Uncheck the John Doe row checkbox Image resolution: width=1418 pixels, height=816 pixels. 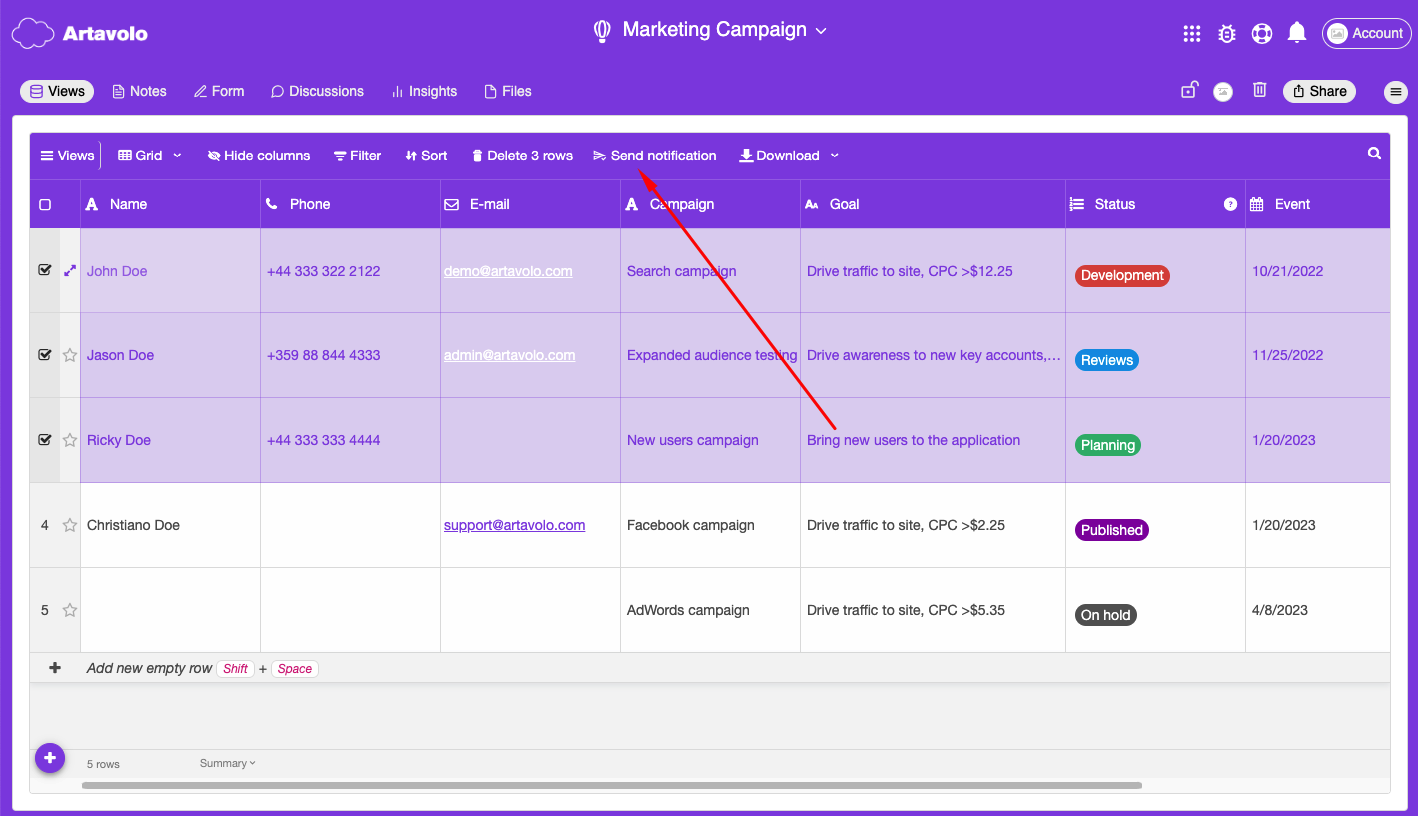(45, 270)
